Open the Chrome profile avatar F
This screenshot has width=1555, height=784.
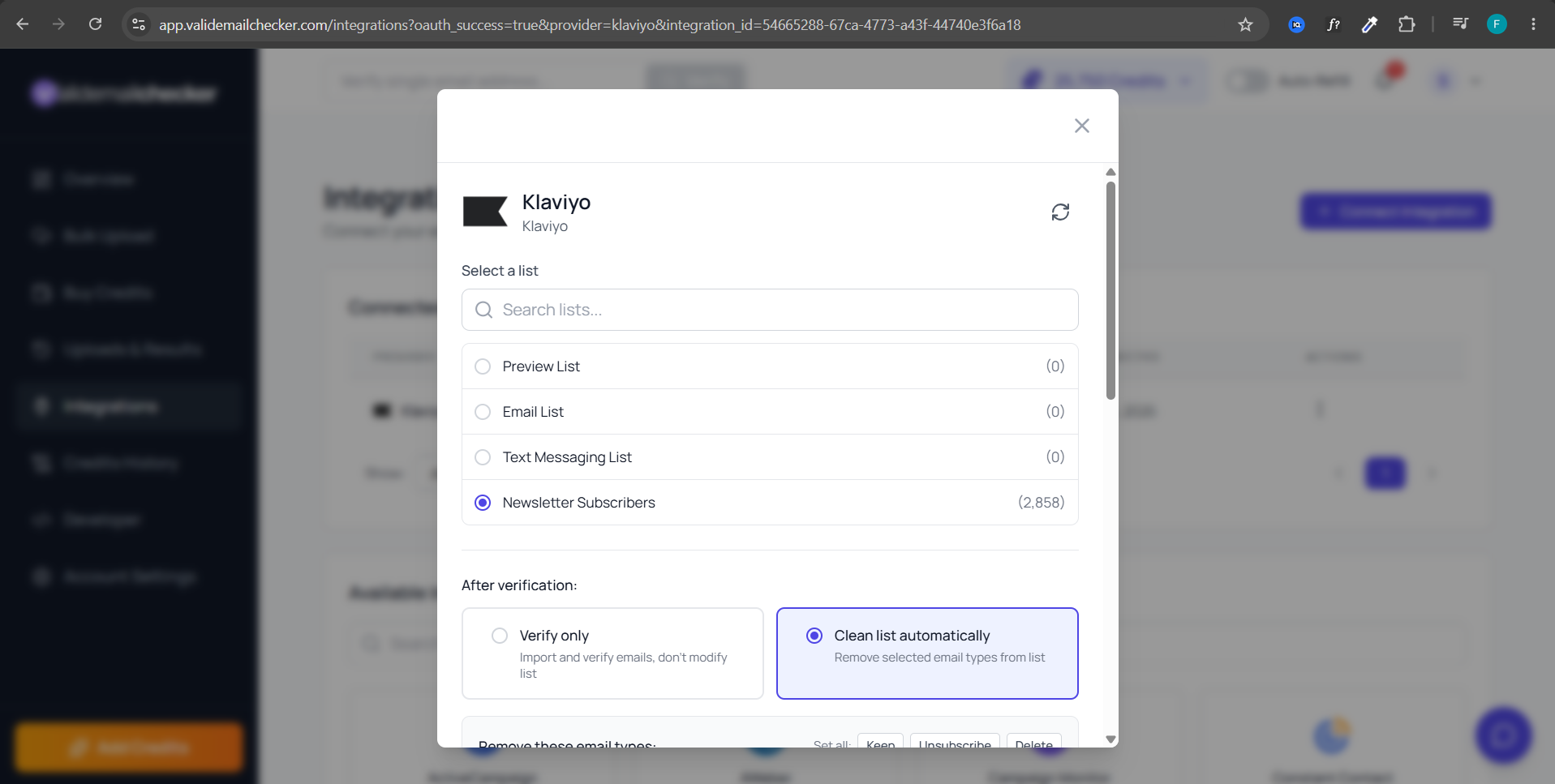click(x=1497, y=24)
